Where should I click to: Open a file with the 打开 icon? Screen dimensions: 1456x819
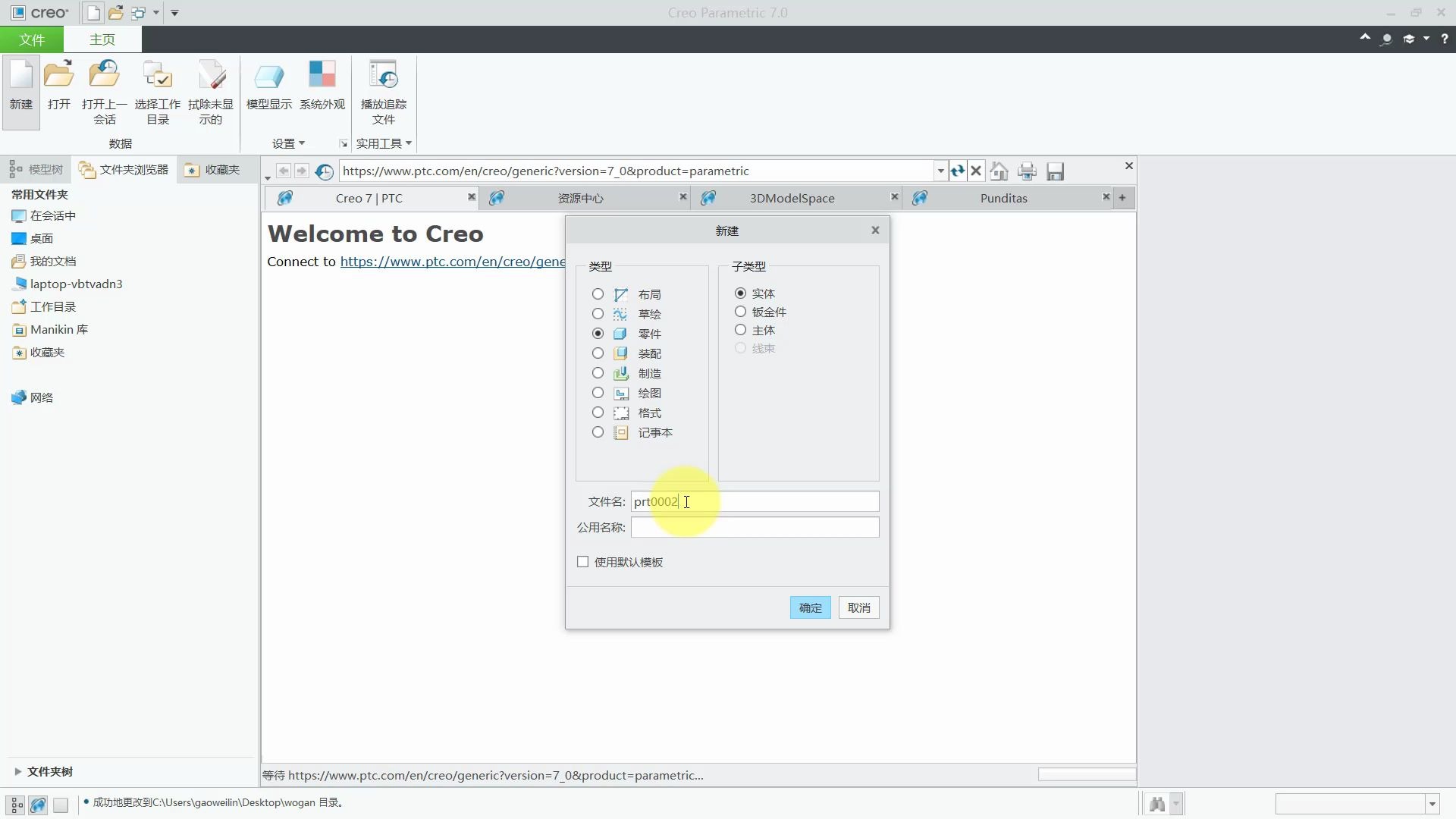(x=58, y=83)
